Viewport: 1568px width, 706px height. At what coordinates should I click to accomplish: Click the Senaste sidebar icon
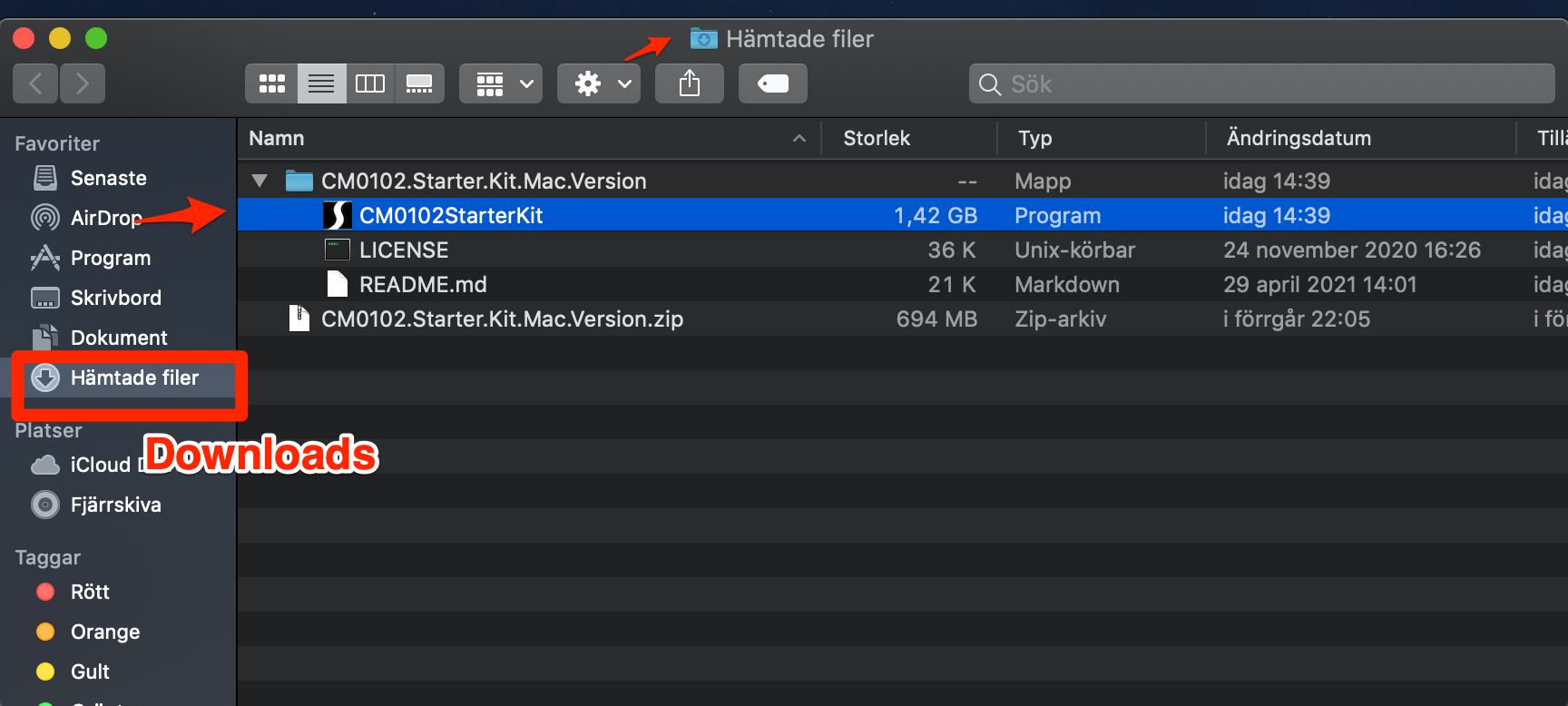click(x=44, y=178)
